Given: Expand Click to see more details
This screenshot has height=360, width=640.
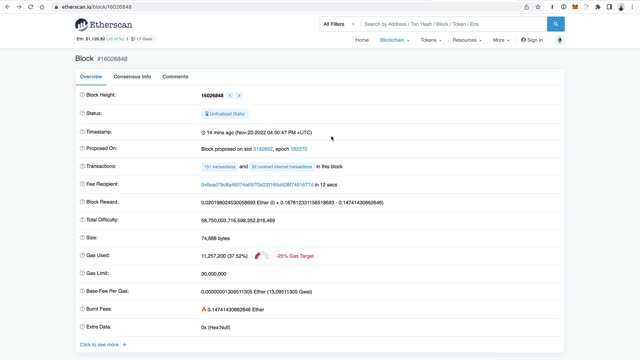Looking at the screenshot, I should pyautogui.click(x=103, y=344).
